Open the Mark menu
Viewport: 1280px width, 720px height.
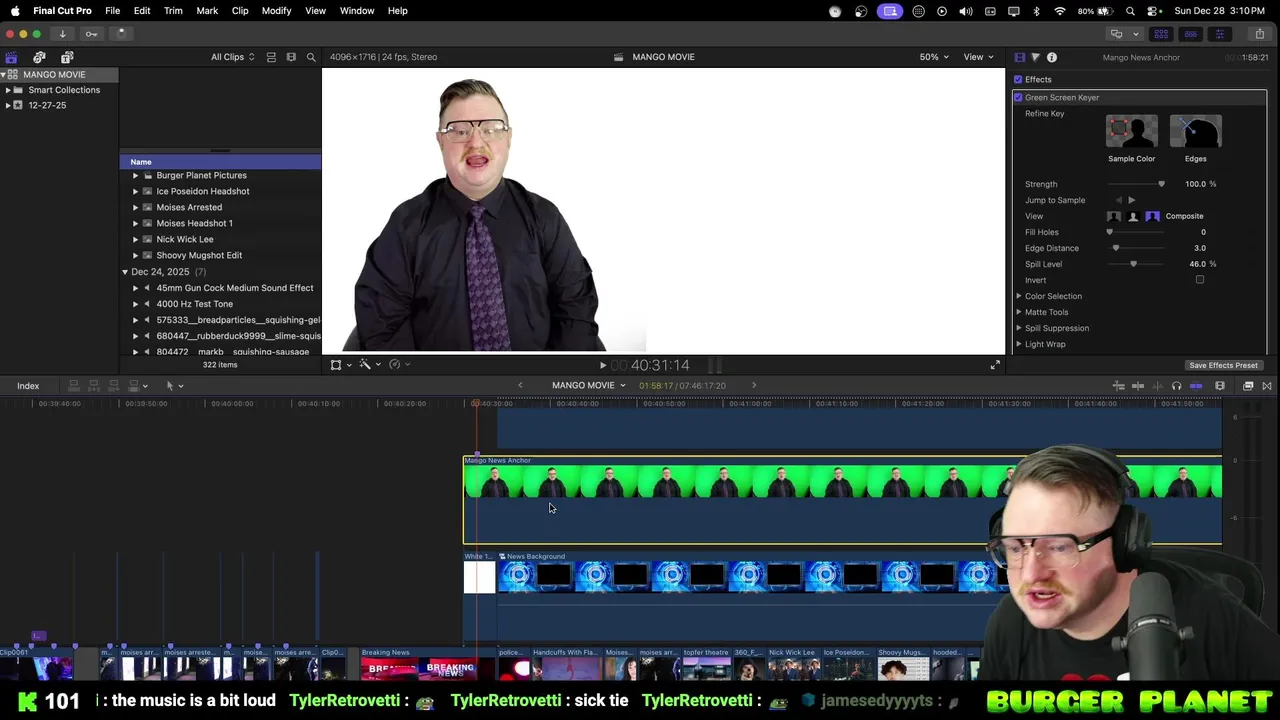point(207,11)
